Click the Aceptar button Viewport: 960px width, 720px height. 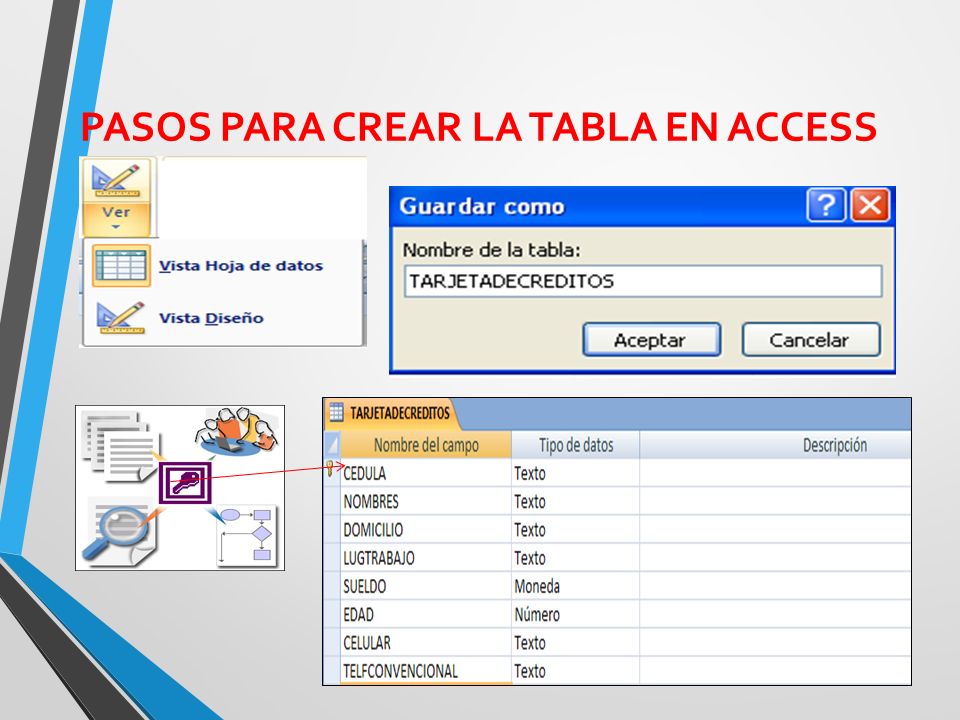(651, 340)
